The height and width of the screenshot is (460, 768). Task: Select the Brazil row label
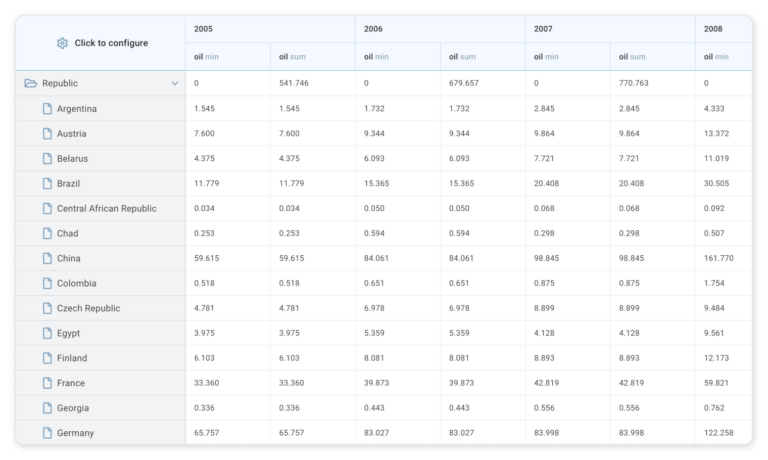pos(68,184)
